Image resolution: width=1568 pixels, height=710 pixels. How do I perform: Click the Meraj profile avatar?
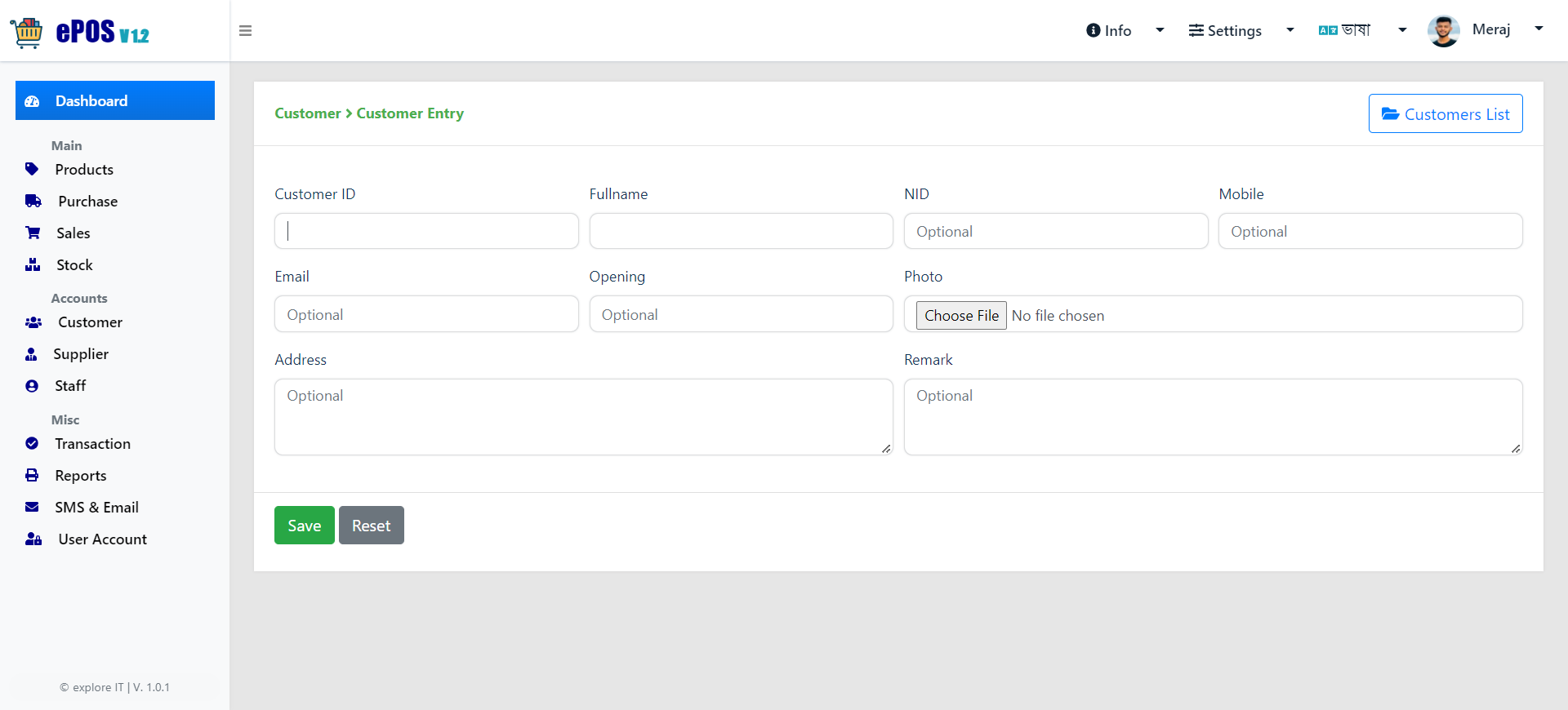click(x=1444, y=31)
